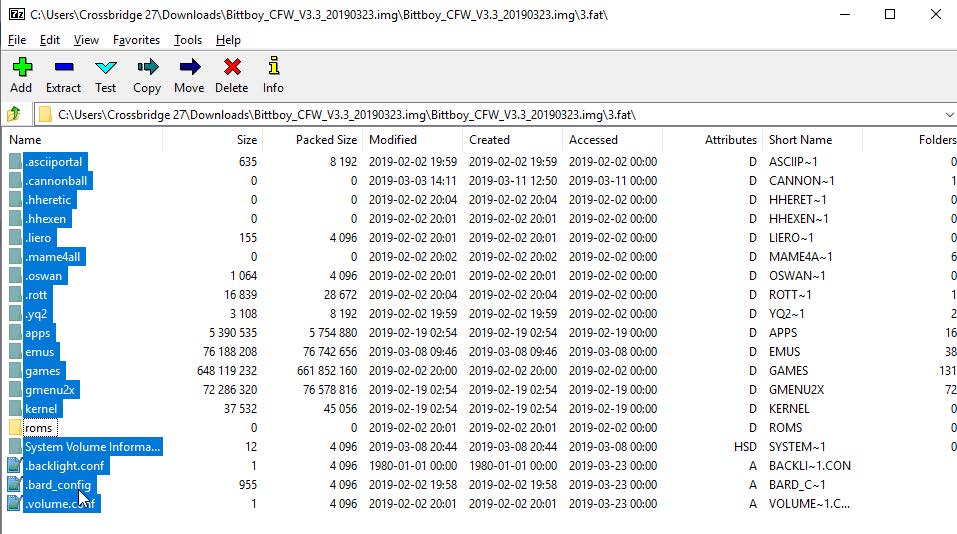Sort by Created column header

pos(513,140)
